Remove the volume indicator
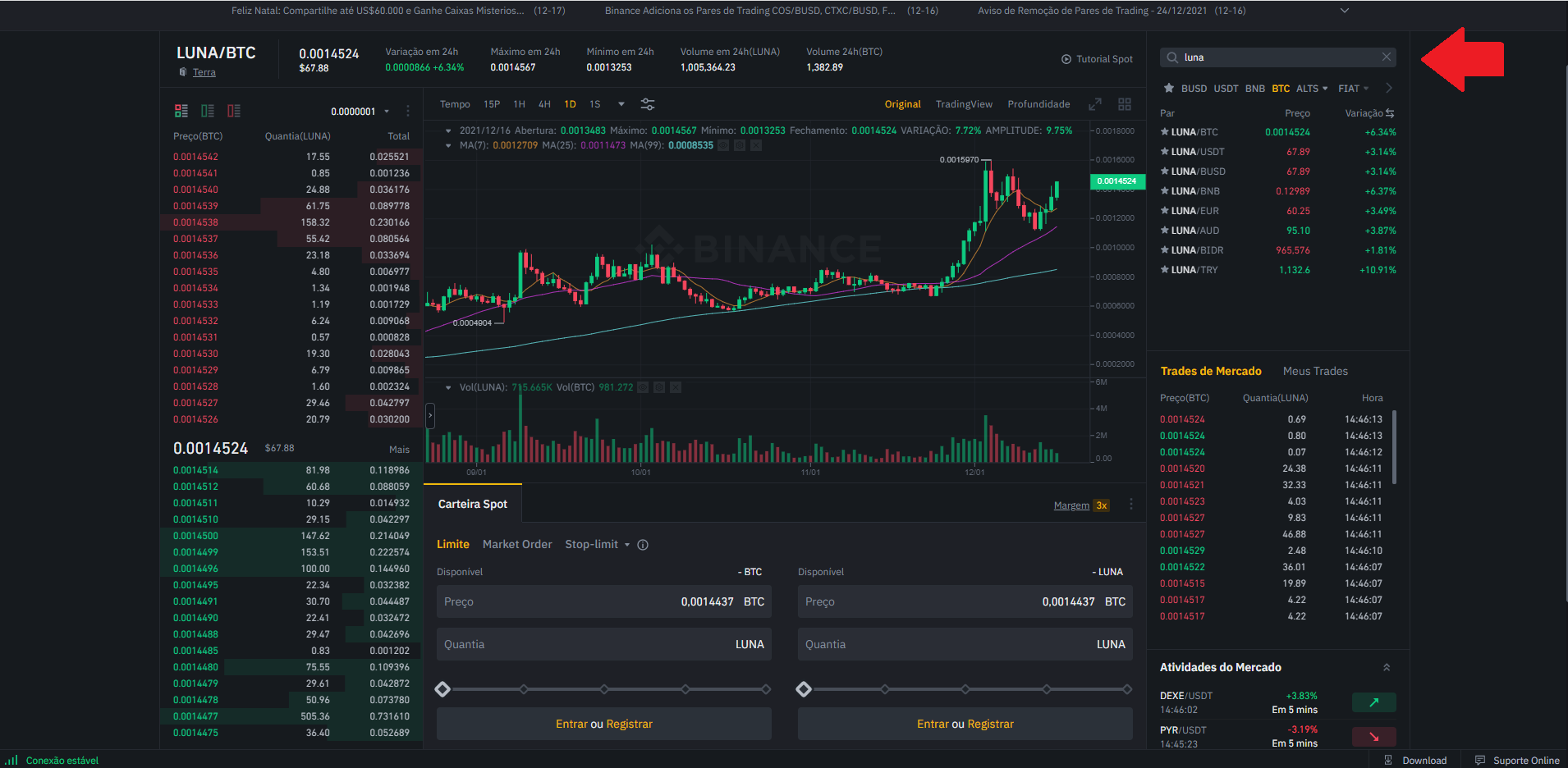Image resolution: width=1568 pixels, height=768 pixels. tap(676, 387)
